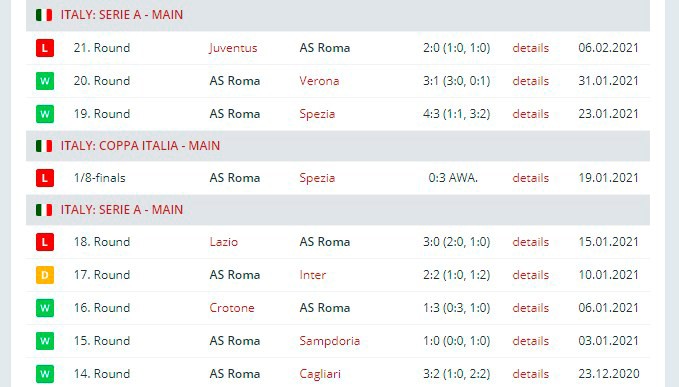Click the green W badge for Verona match
Image resolution: width=679 pixels, height=387 pixels.
click(x=45, y=81)
